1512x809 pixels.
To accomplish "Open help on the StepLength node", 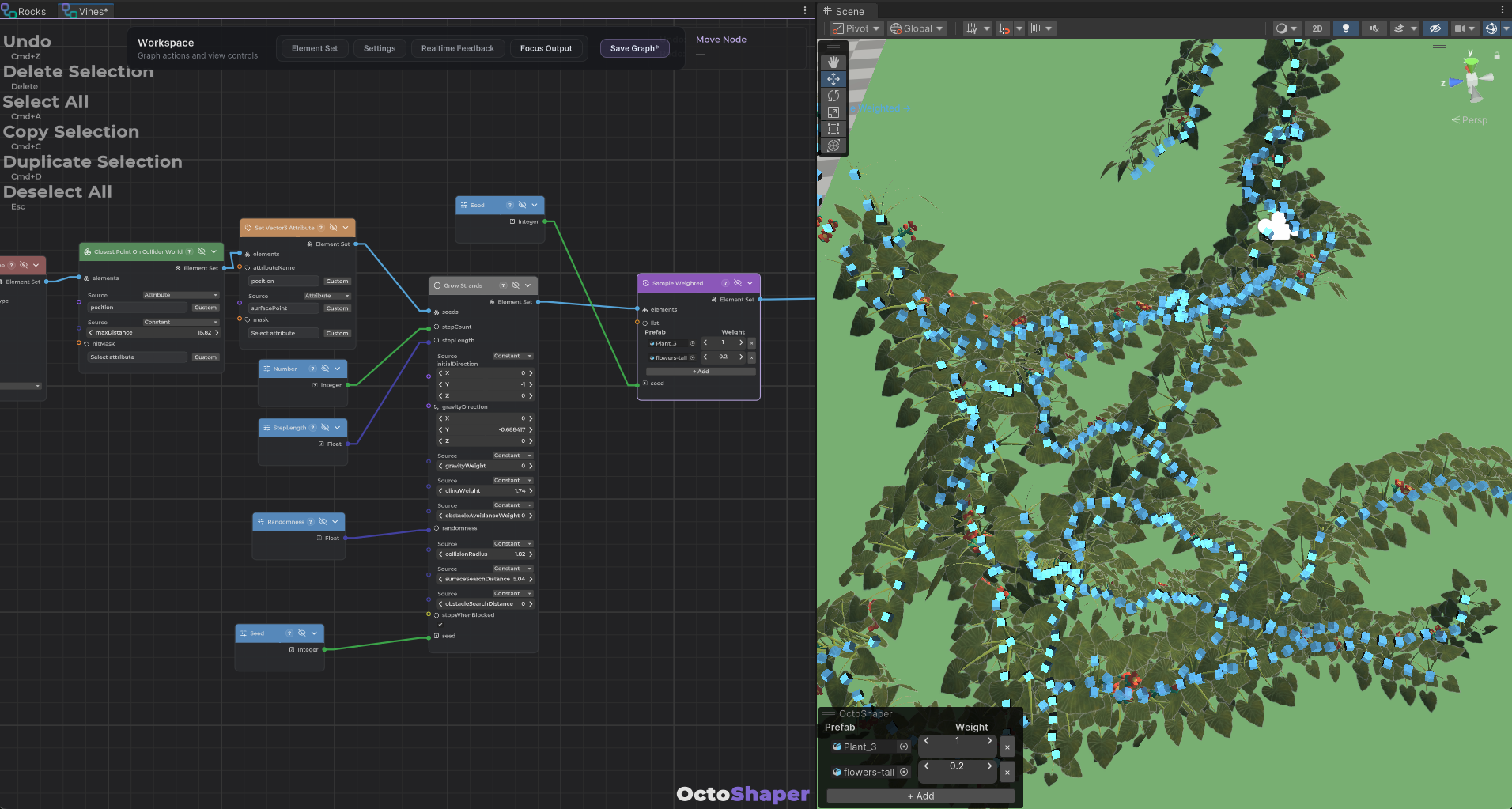I will (312, 428).
